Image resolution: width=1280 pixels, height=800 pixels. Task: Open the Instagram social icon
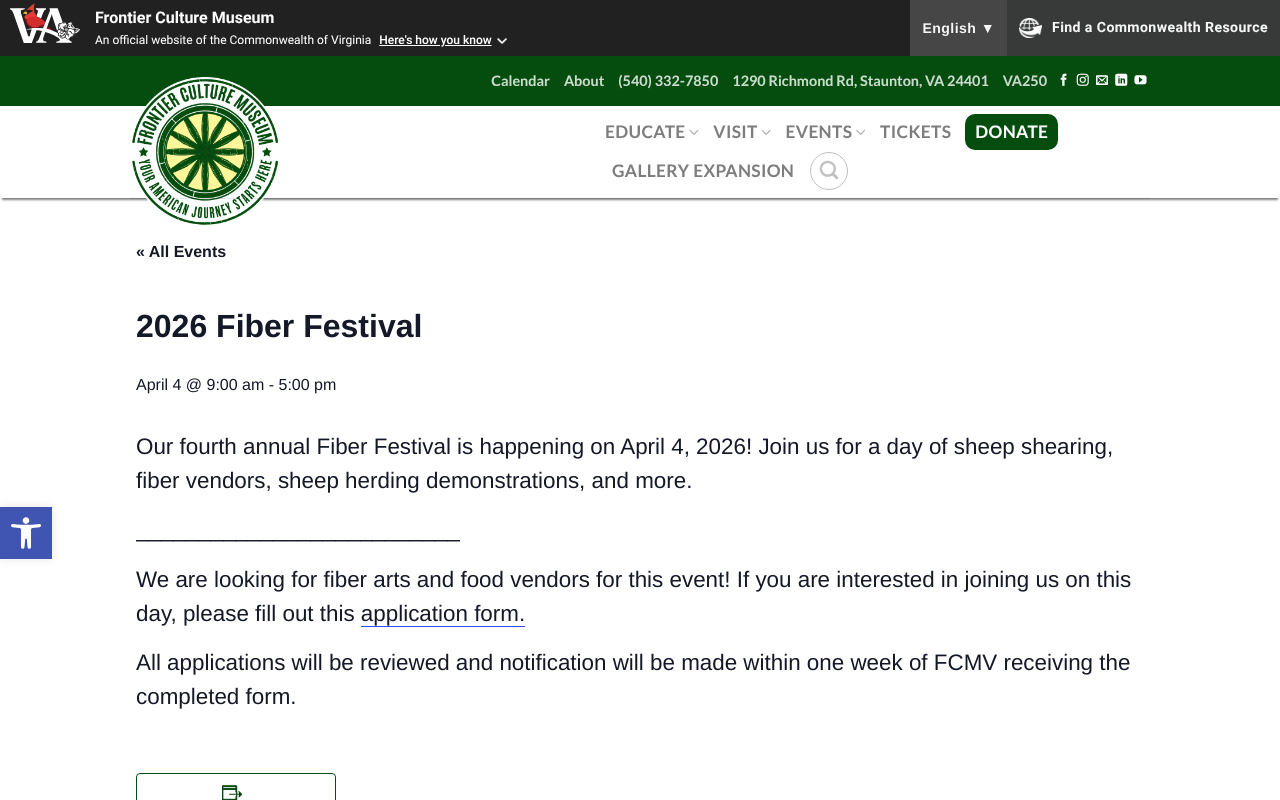tap(1082, 80)
